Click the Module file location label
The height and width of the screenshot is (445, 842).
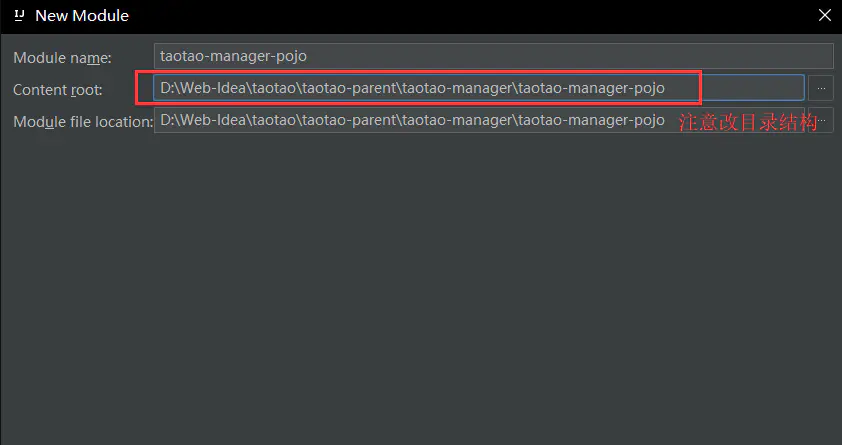coord(82,122)
